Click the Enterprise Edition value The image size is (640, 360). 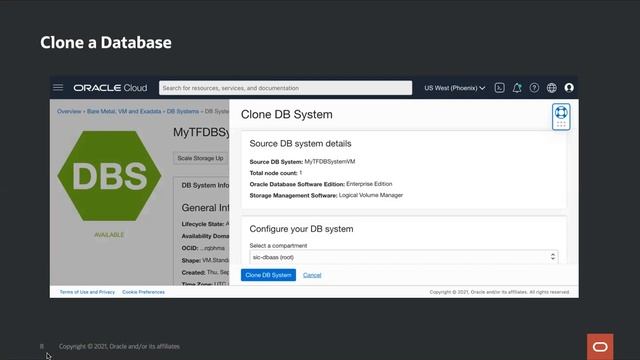point(369,184)
